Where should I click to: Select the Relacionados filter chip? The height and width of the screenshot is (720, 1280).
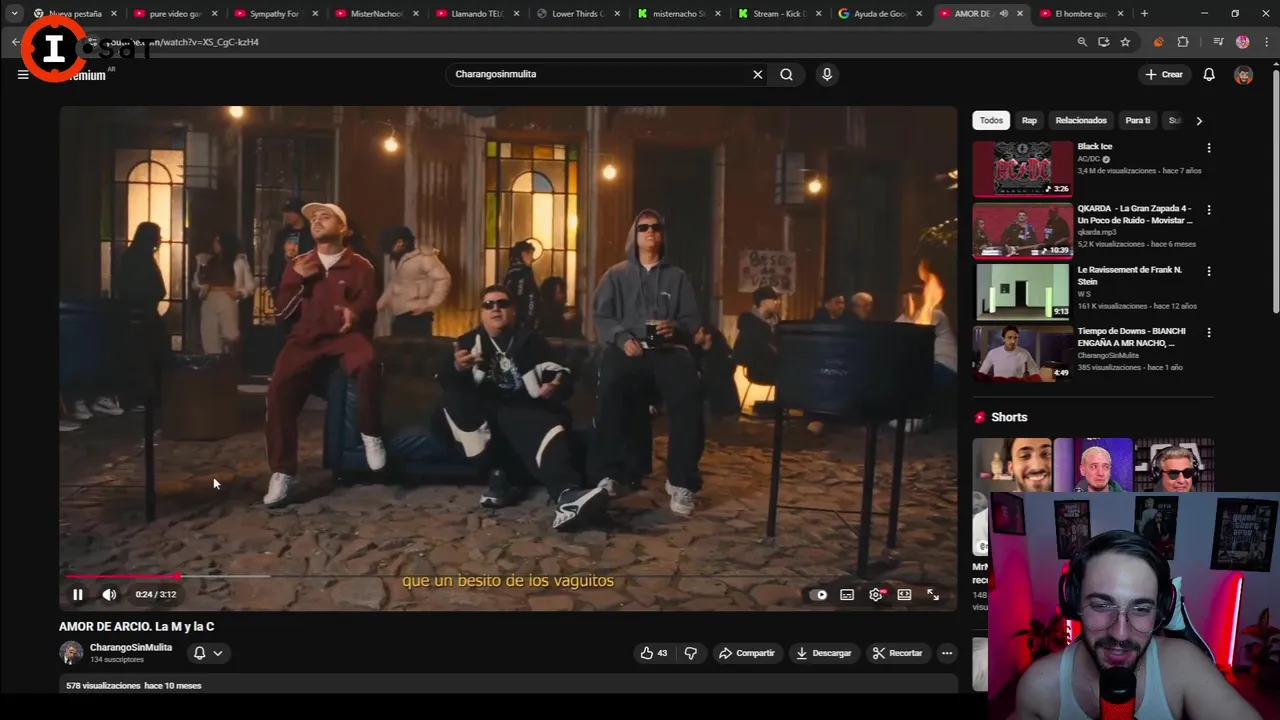(1081, 120)
